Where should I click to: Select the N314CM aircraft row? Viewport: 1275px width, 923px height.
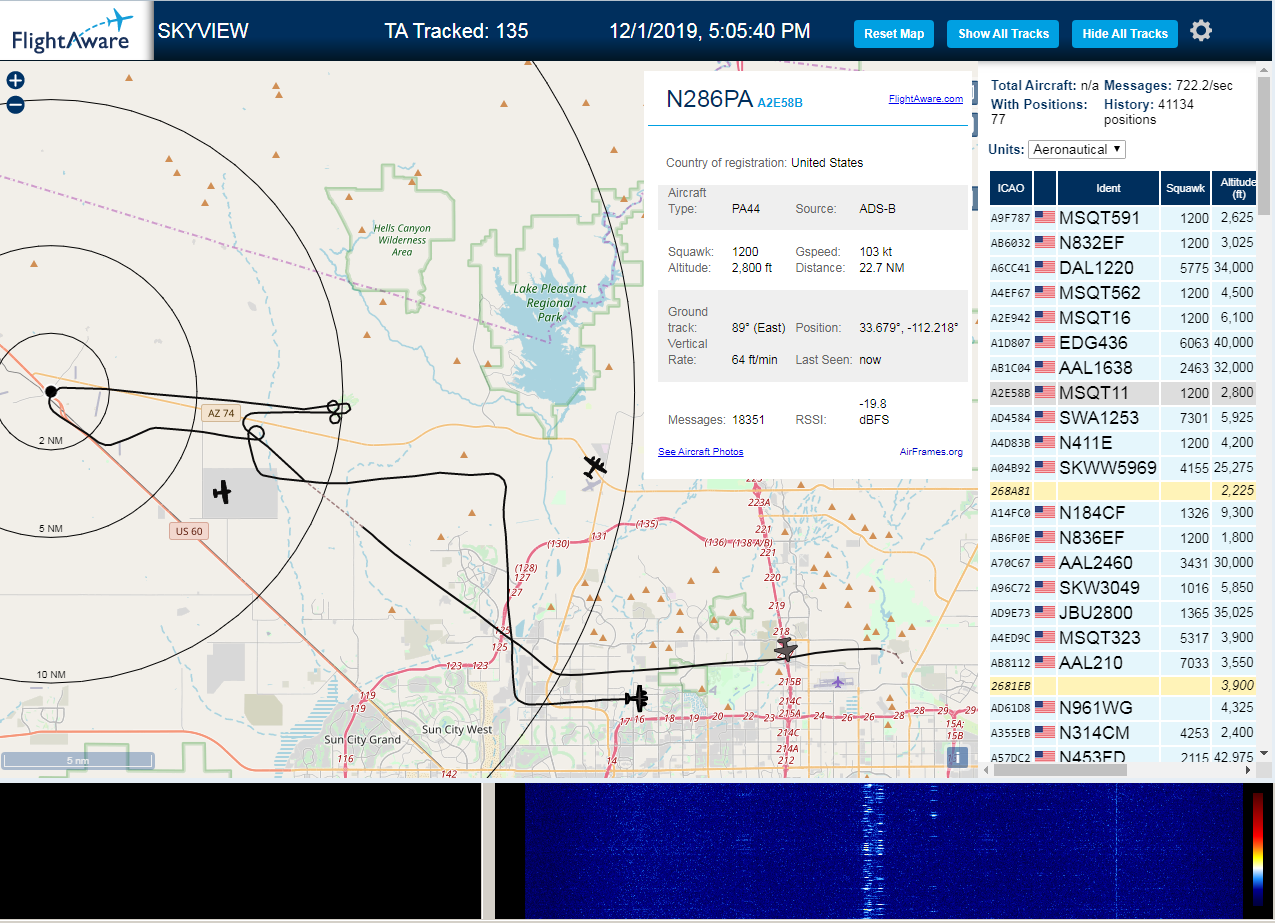(1123, 732)
